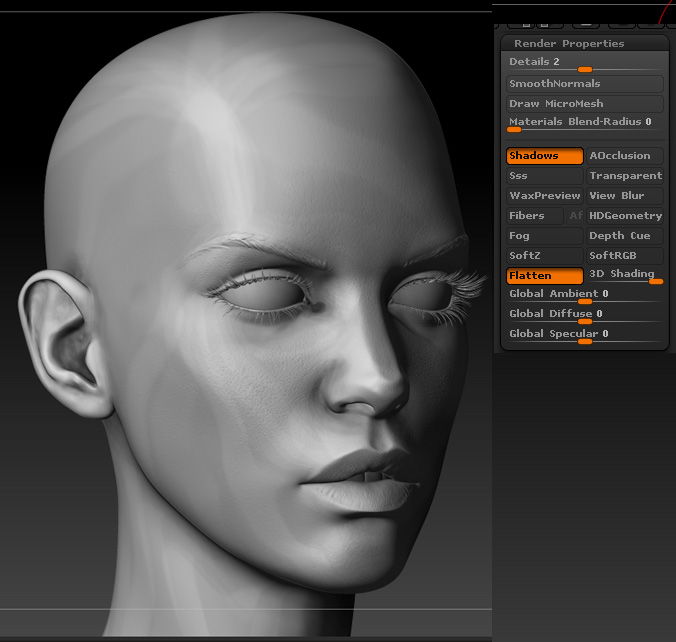Turn on WaxPreview
The width and height of the screenshot is (676, 642).
coord(544,196)
